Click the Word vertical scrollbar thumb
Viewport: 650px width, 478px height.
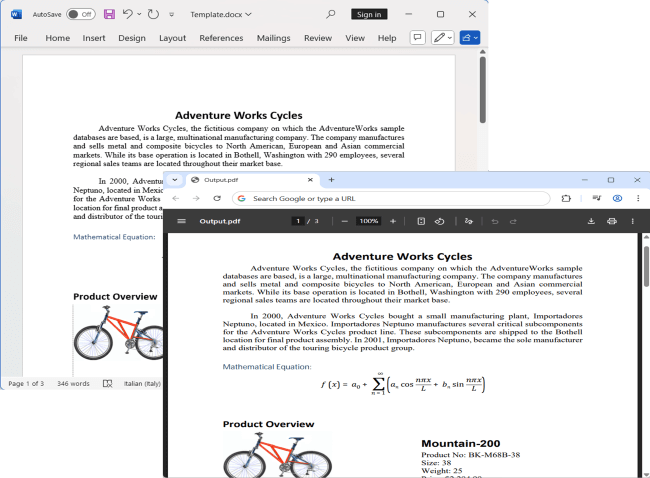[x=483, y=90]
